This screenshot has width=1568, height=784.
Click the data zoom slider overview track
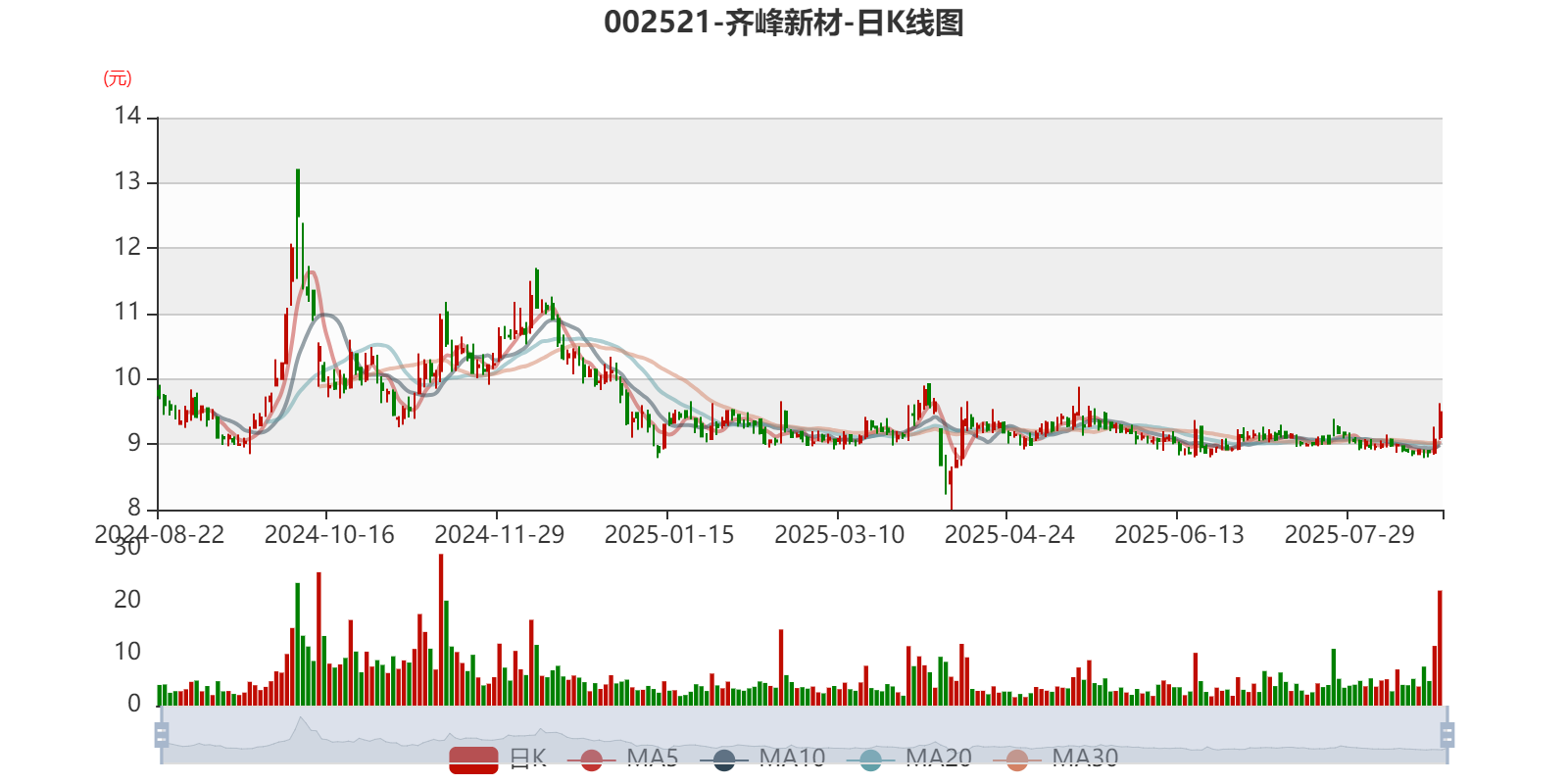click(804, 735)
